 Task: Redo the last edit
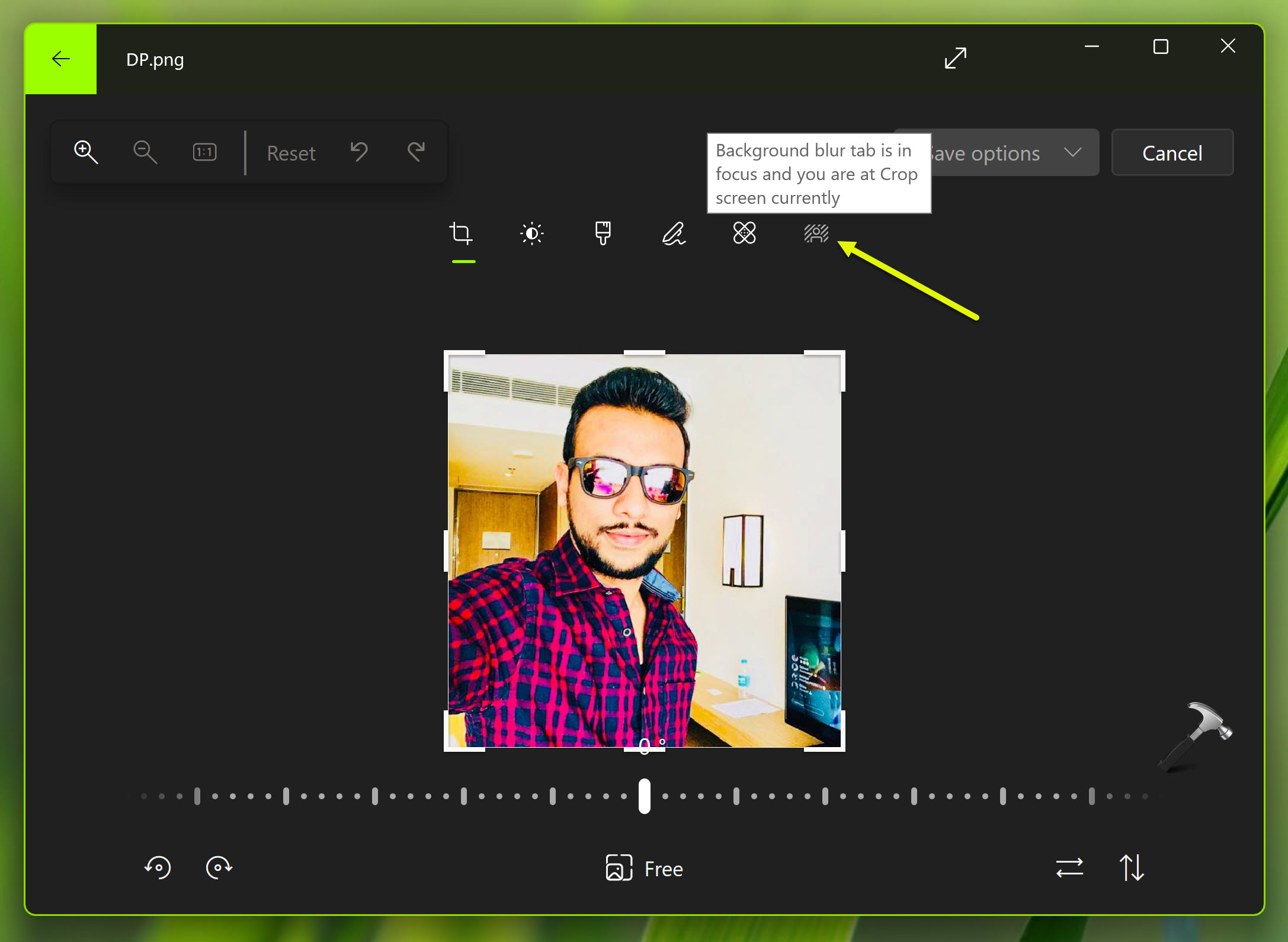pyautogui.click(x=416, y=152)
